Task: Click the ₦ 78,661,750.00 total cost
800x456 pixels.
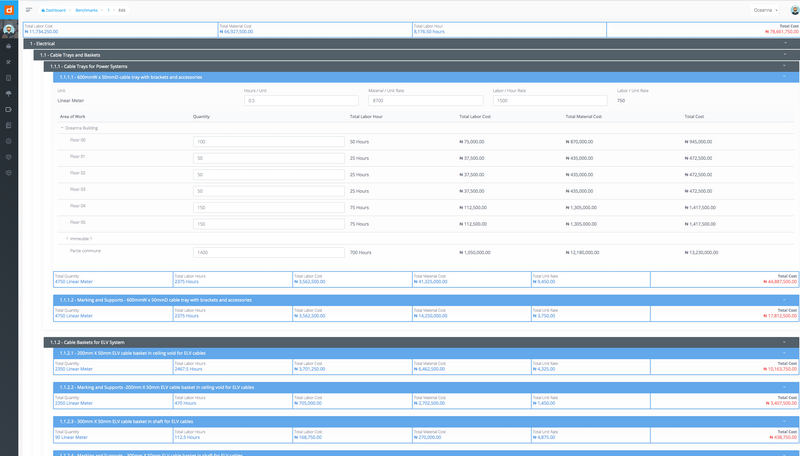Action: (782, 32)
